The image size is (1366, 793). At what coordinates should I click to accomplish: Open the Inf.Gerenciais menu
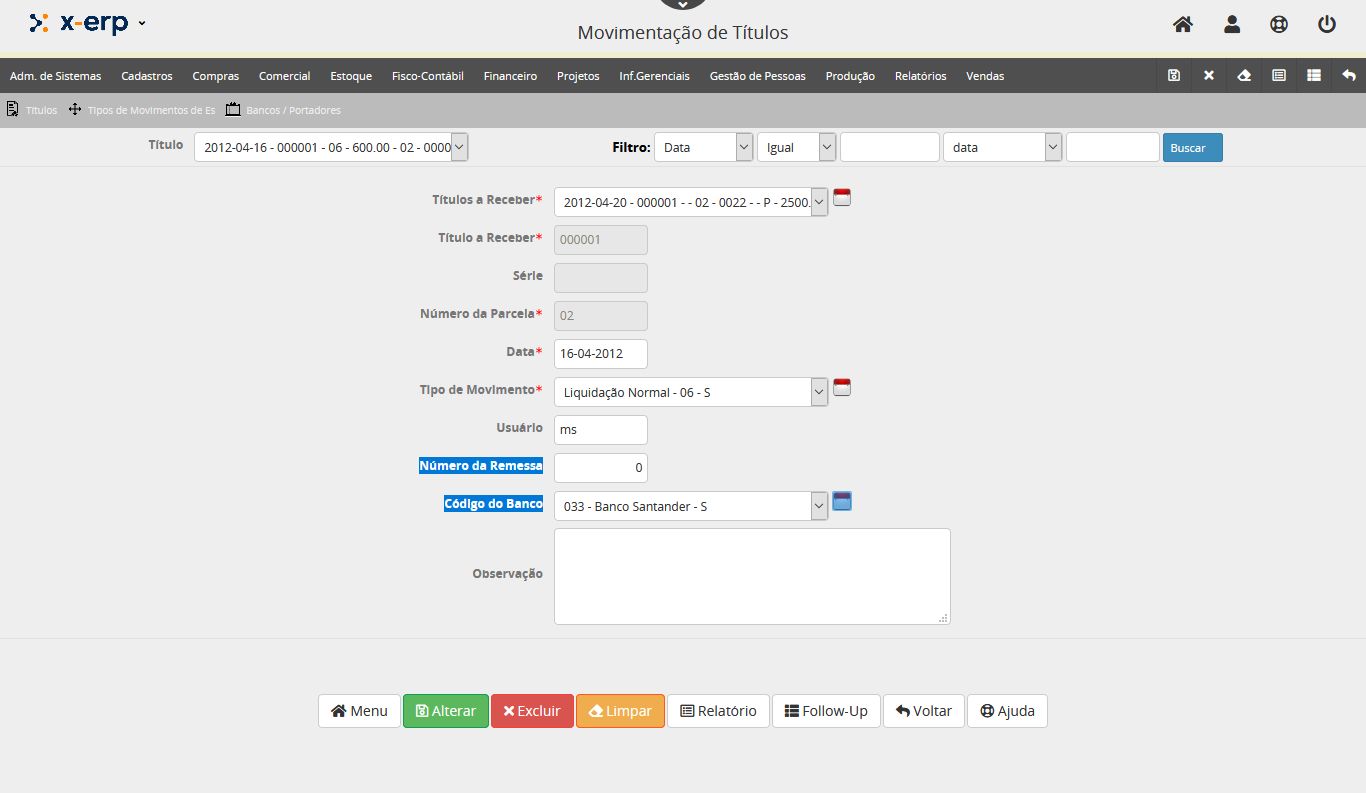(654, 76)
